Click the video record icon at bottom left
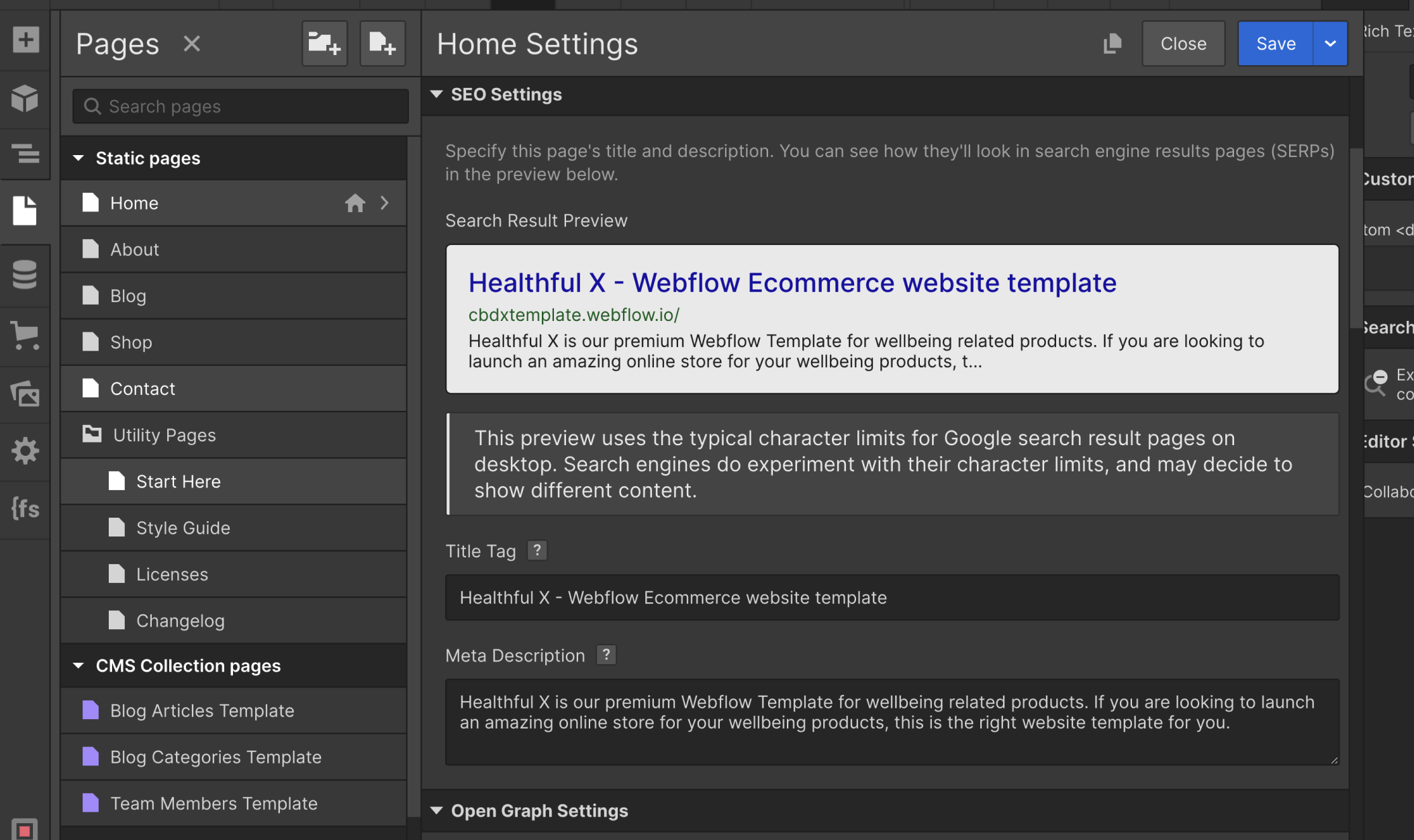 click(25, 831)
